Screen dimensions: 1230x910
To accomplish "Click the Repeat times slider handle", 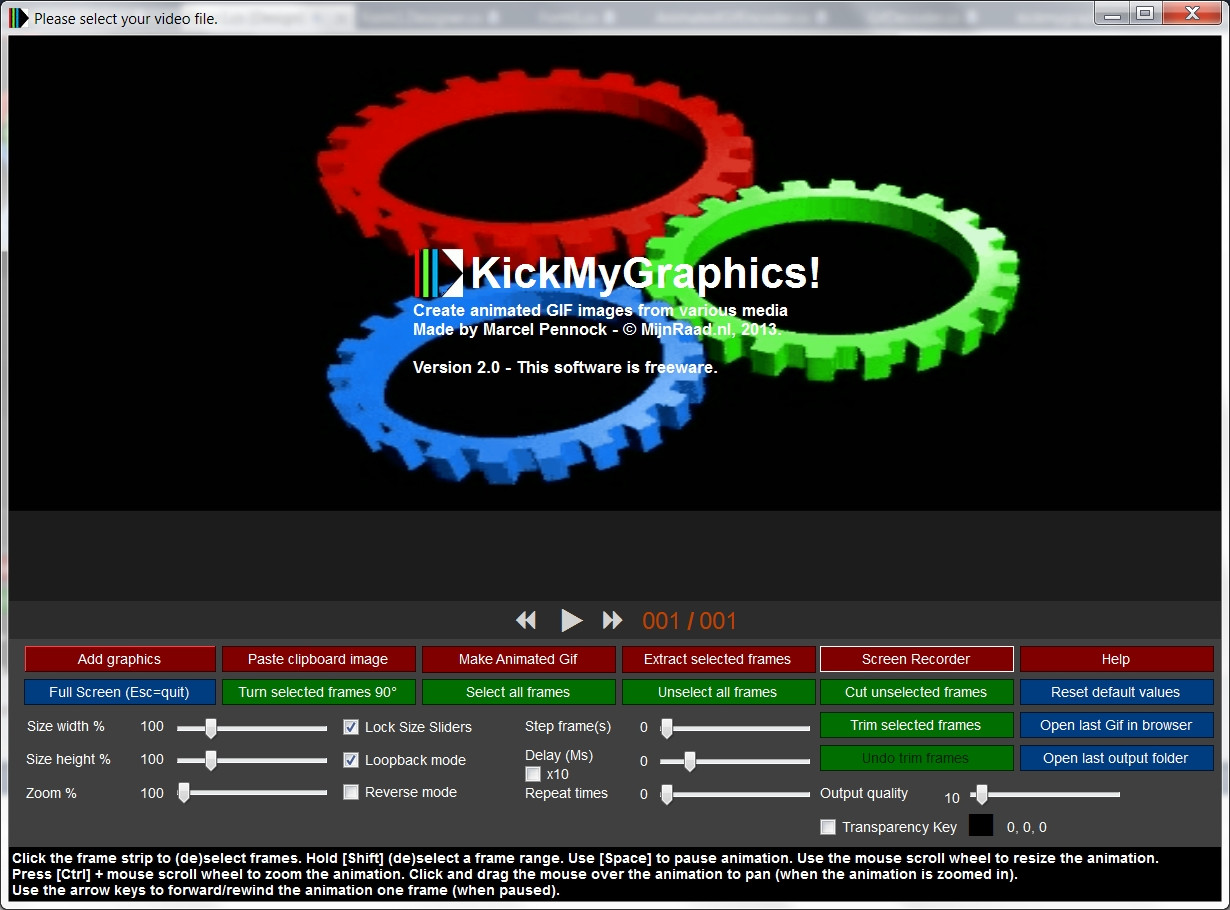I will [x=667, y=794].
